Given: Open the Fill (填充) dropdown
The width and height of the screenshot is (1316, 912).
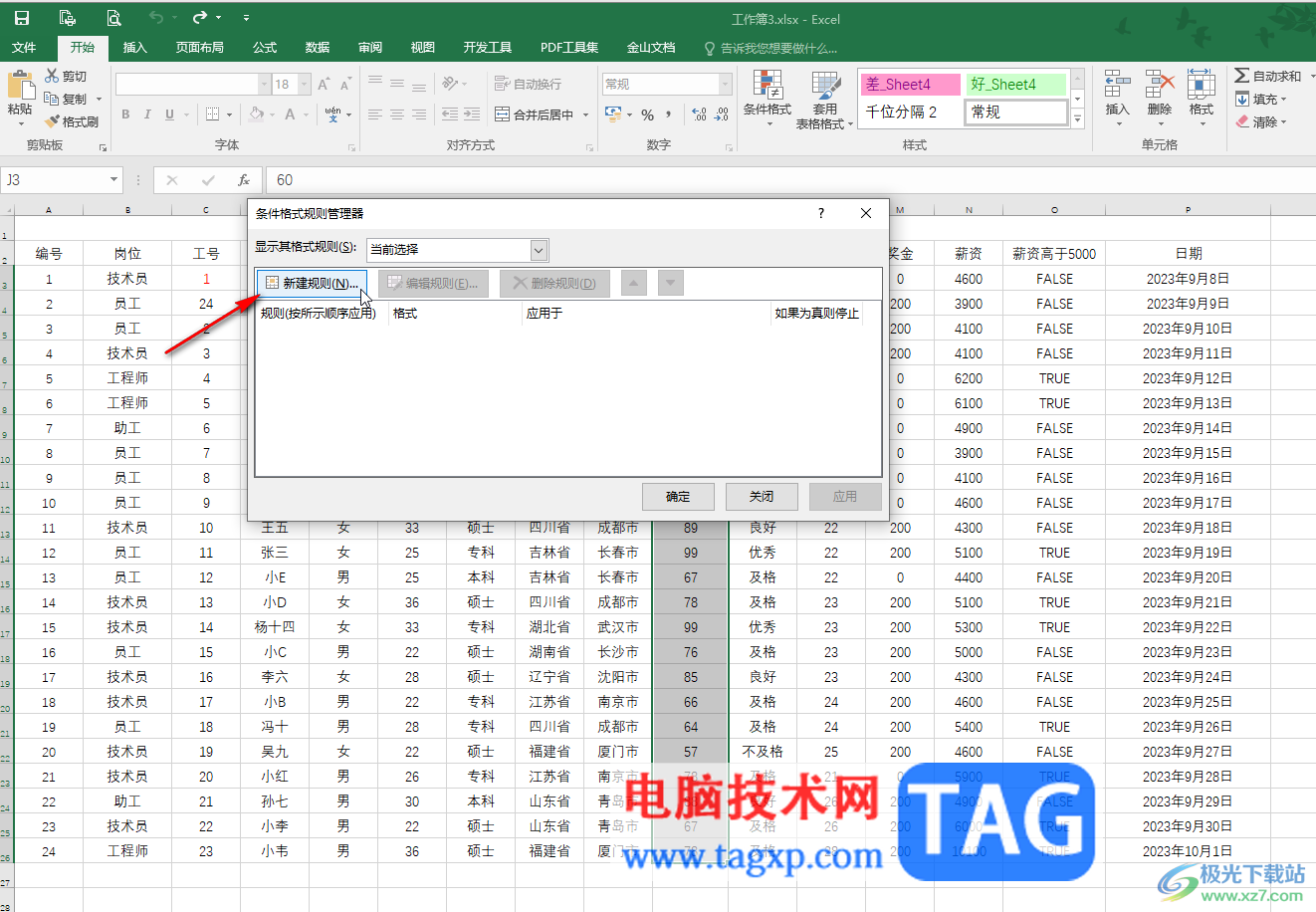Looking at the screenshot, I should (x=1260, y=99).
